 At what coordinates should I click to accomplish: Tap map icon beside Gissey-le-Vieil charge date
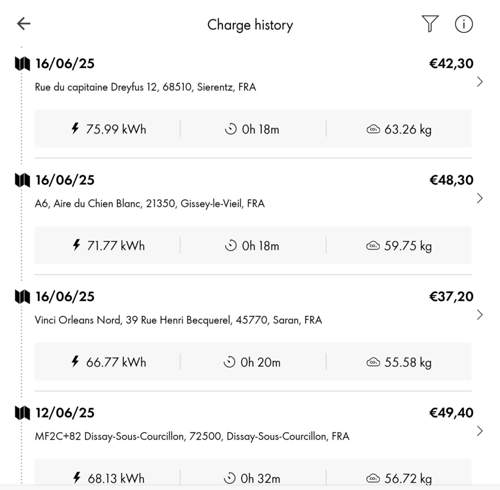(x=22, y=180)
